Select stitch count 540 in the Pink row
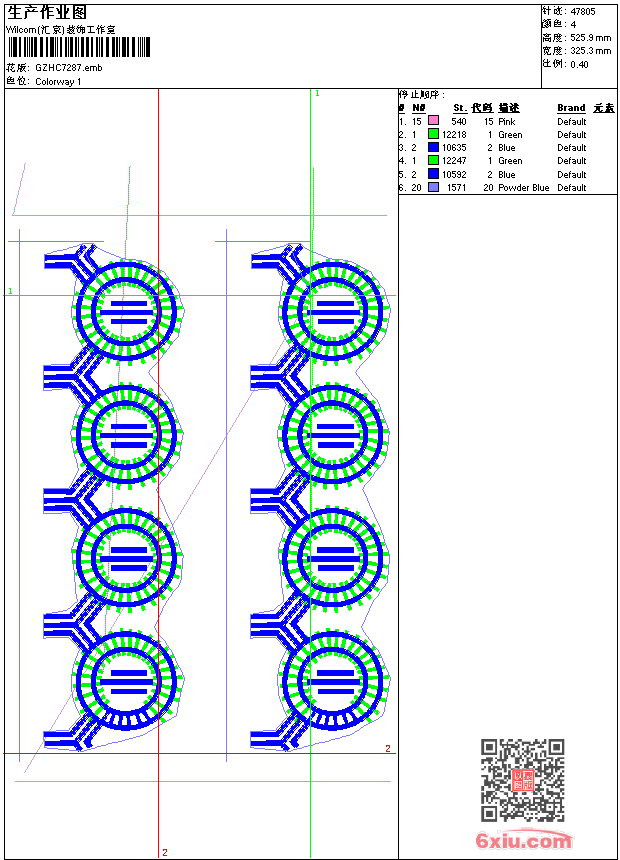 (459, 121)
